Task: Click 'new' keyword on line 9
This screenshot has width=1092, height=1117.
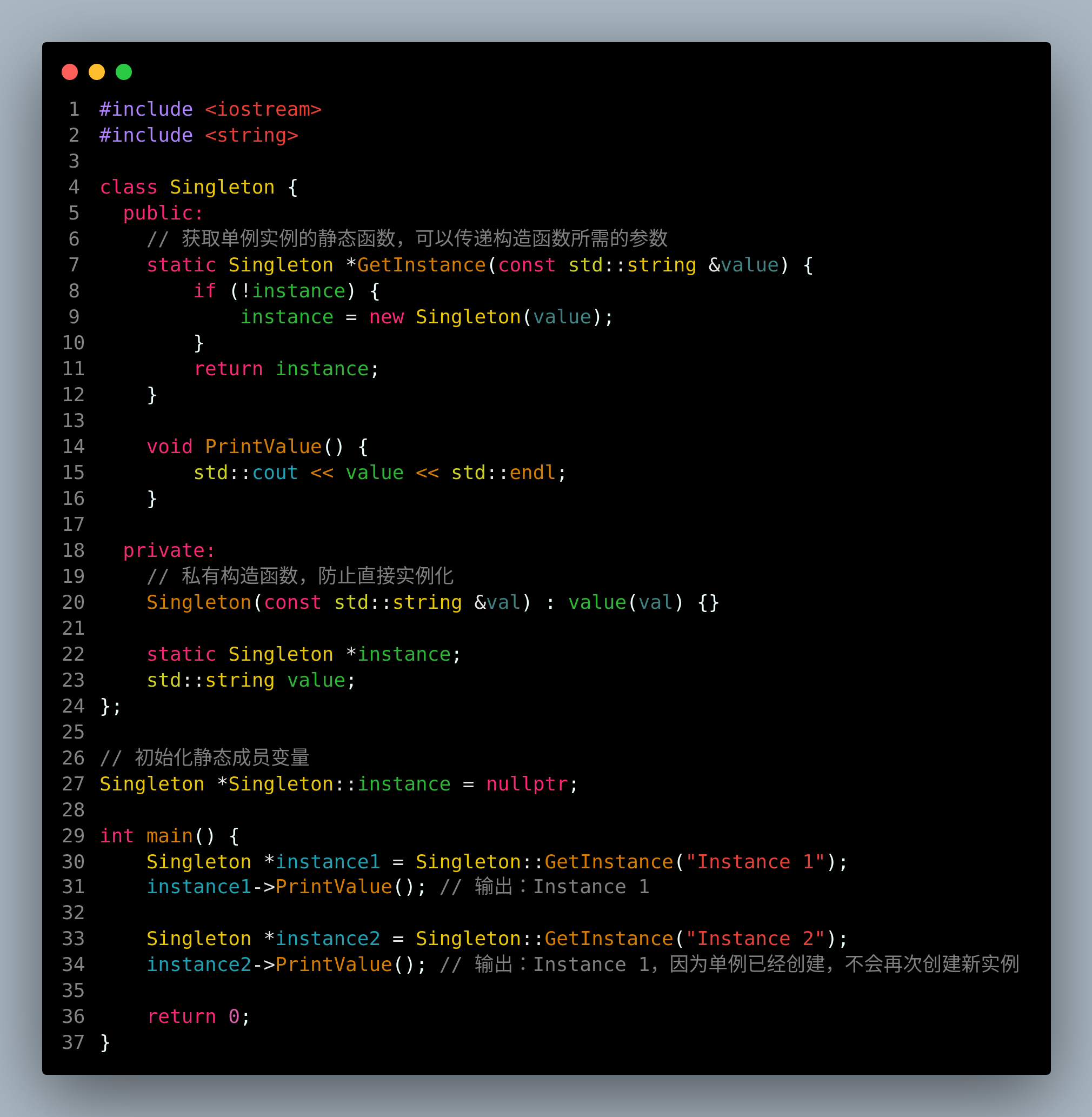Action: click(387, 317)
